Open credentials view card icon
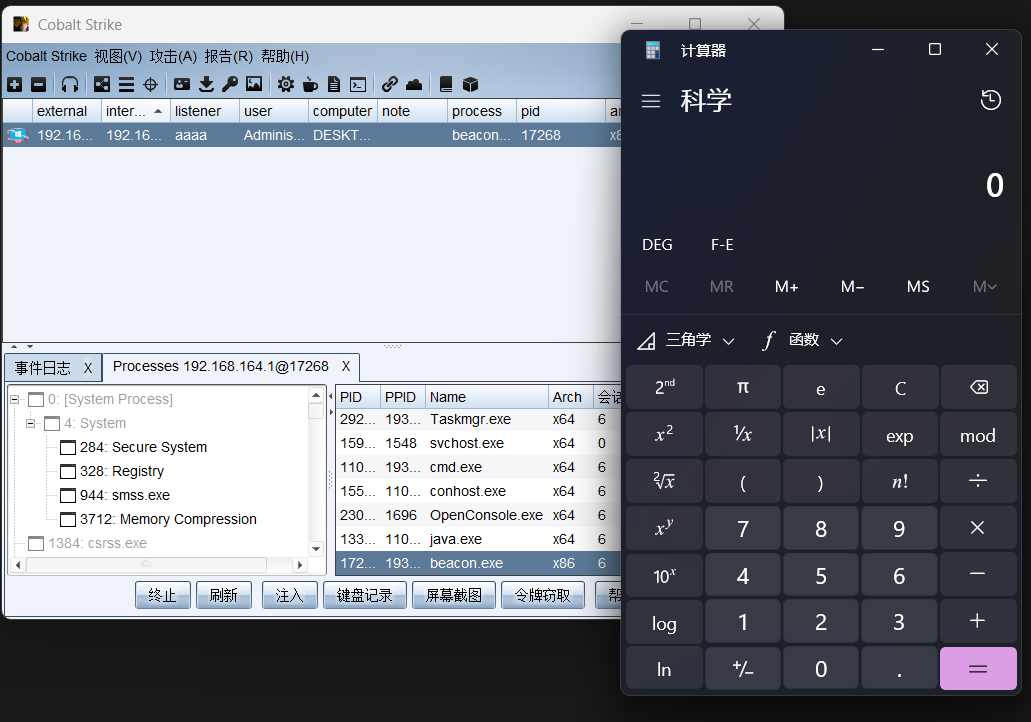The image size is (1031, 722). coord(181,84)
